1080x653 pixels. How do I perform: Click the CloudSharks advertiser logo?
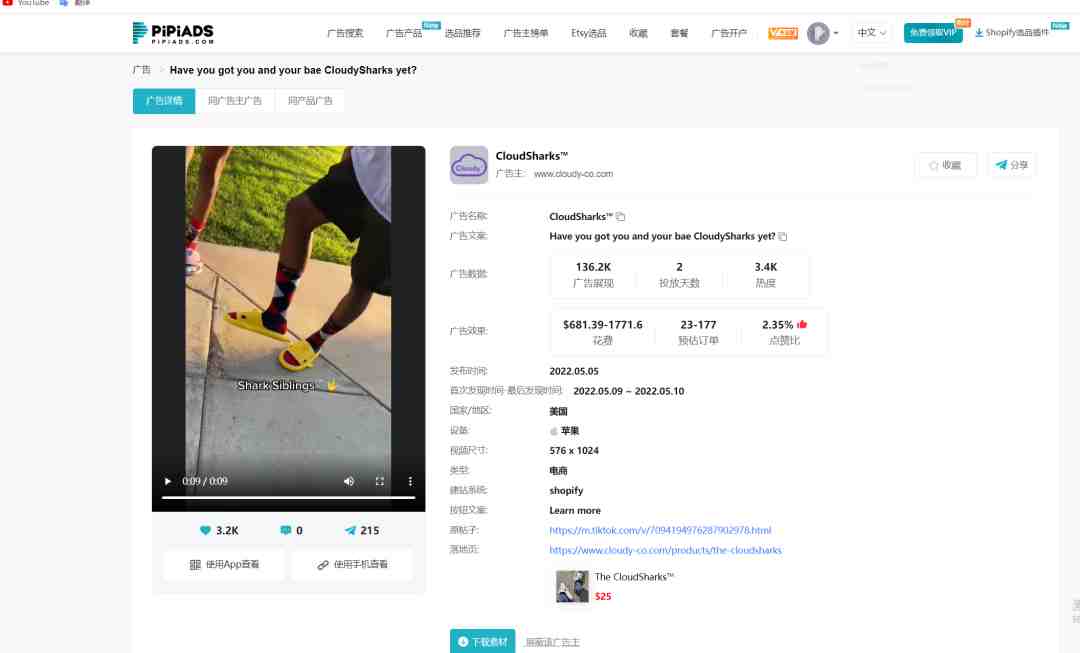[469, 165]
